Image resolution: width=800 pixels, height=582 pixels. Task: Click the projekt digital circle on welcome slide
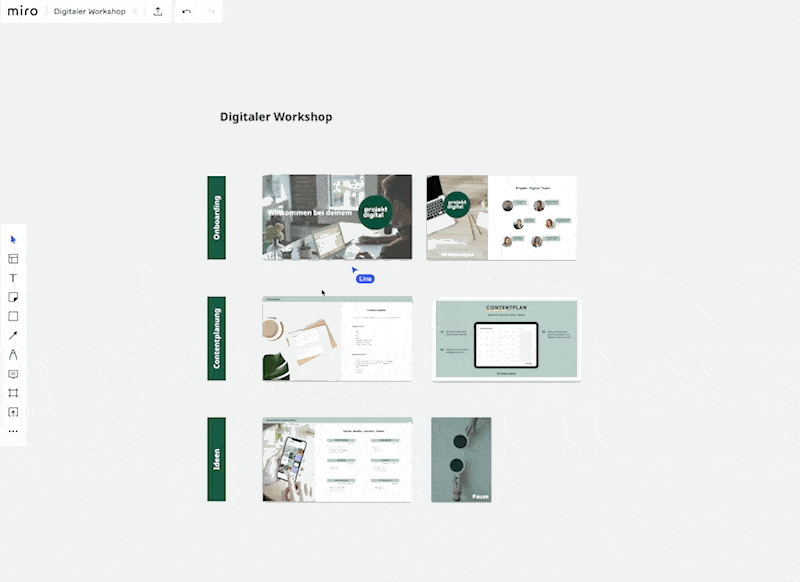point(376,212)
